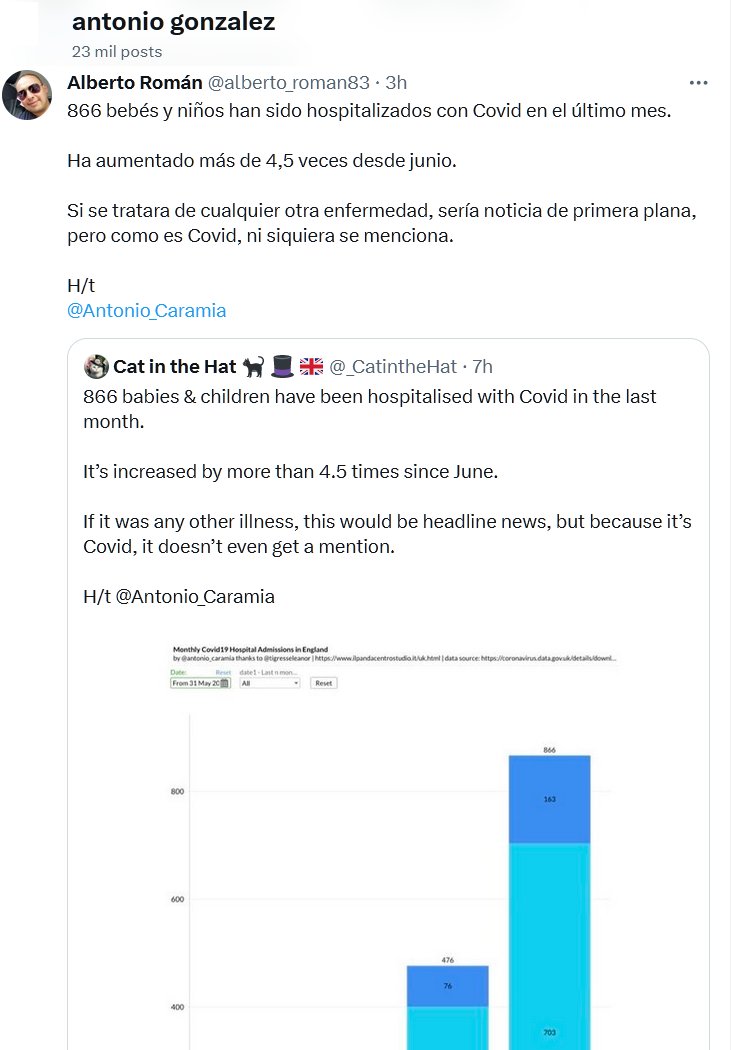Image resolution: width=734 pixels, height=1050 pixels.
Task: Open the three-dot more options menu
Action: click(x=699, y=83)
